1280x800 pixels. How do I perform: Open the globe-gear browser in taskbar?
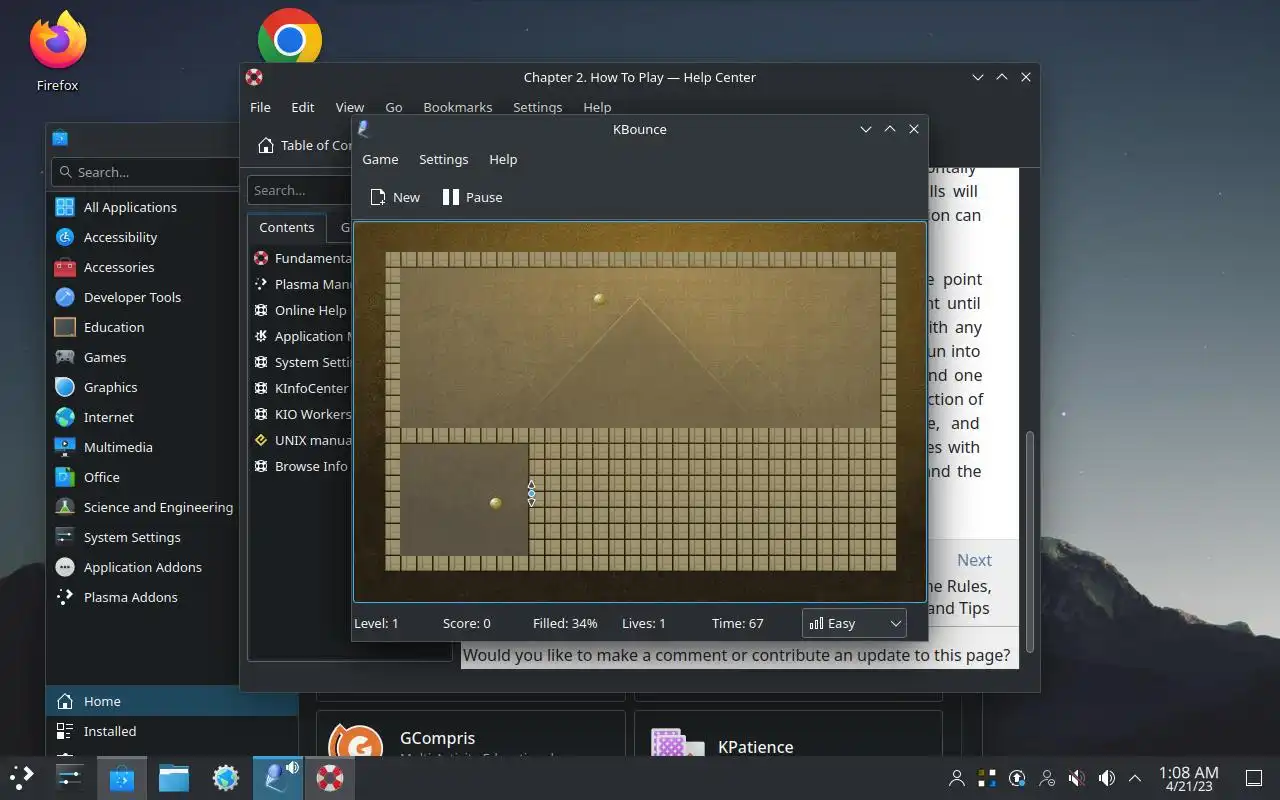coord(226,777)
